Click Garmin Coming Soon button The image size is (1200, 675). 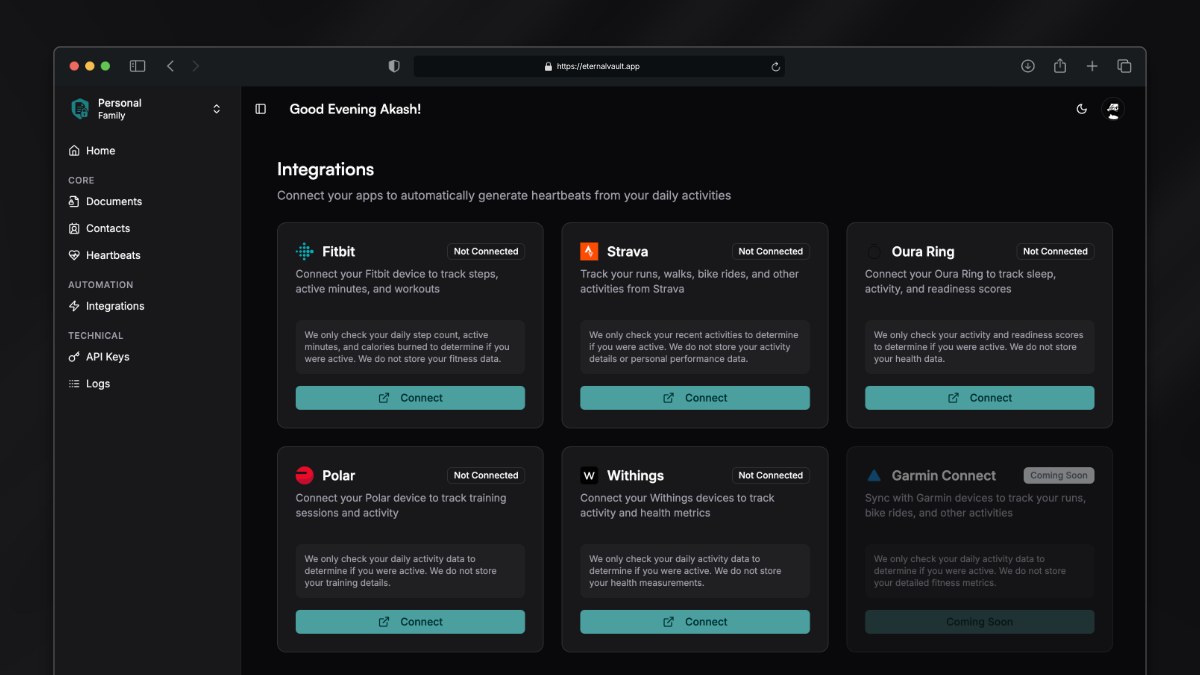click(980, 622)
